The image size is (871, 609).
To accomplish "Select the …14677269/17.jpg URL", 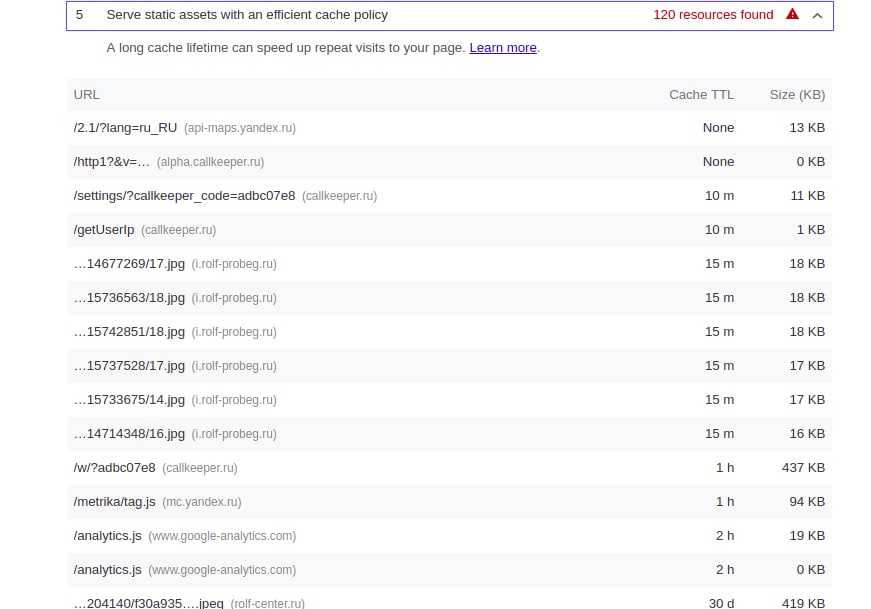I will pyautogui.click(x=129, y=264).
